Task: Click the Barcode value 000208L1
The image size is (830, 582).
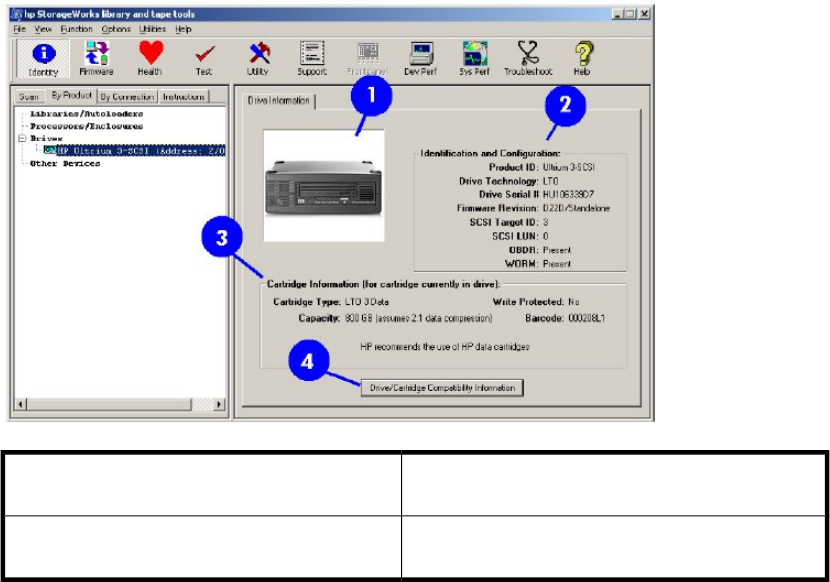Action: pyautogui.click(x=587, y=318)
